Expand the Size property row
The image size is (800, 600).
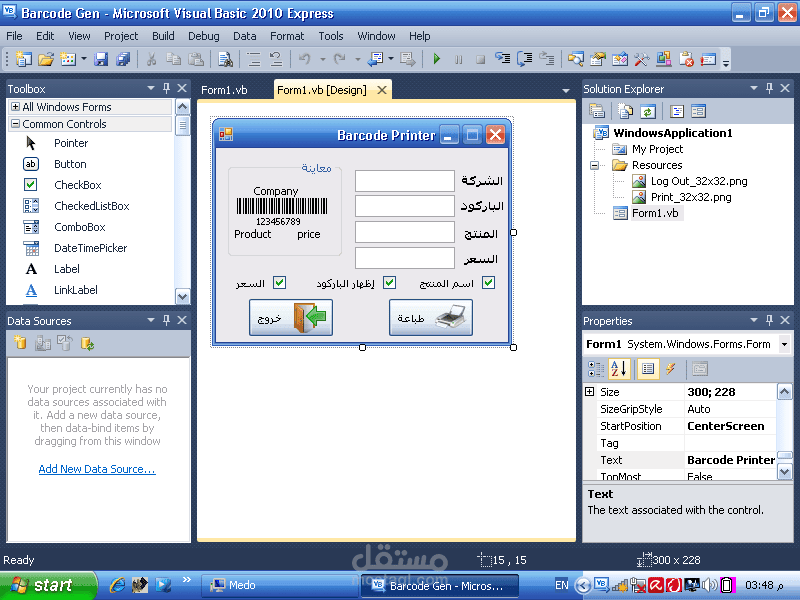pyautogui.click(x=589, y=391)
